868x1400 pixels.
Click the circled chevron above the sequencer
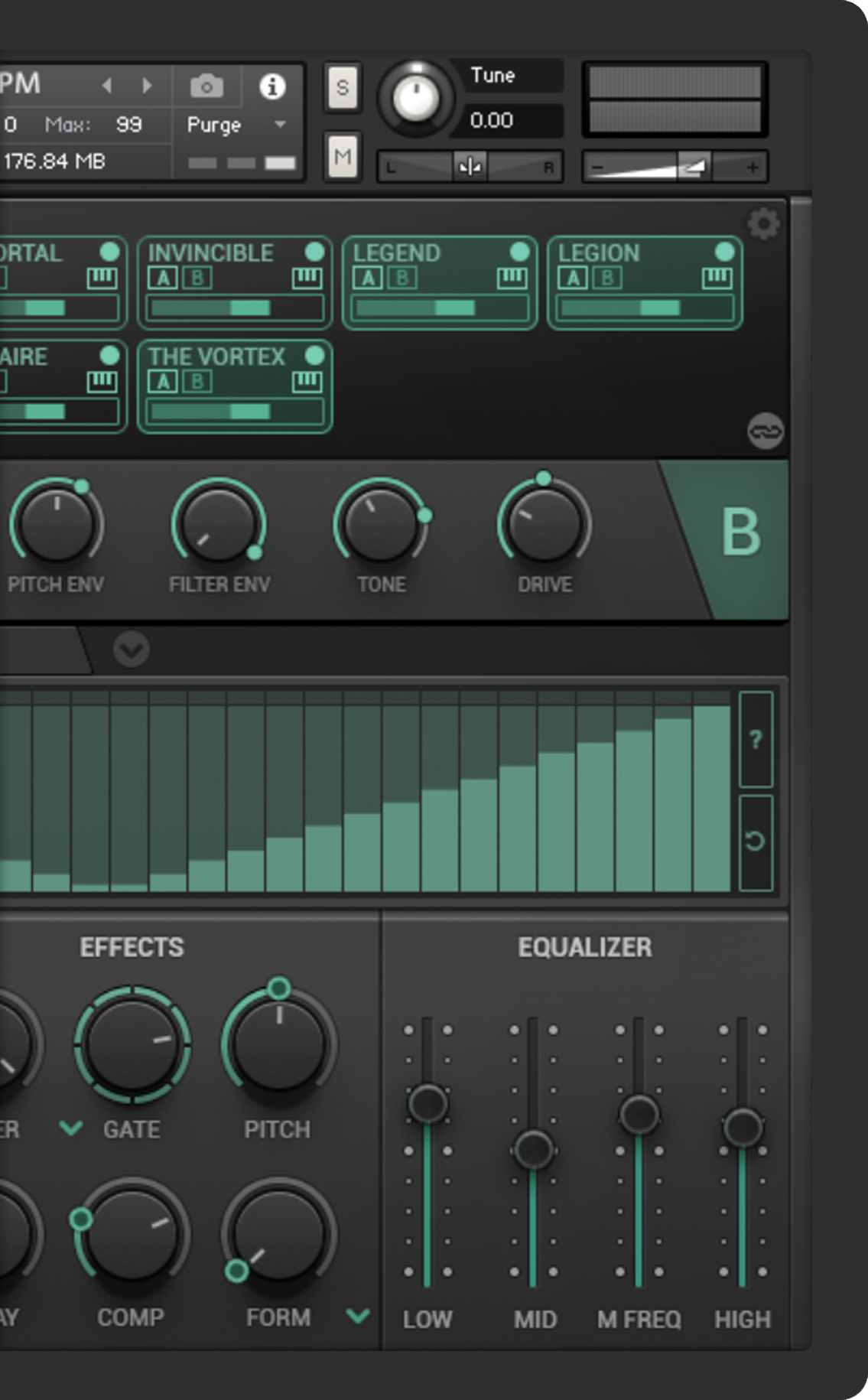pyautogui.click(x=132, y=650)
